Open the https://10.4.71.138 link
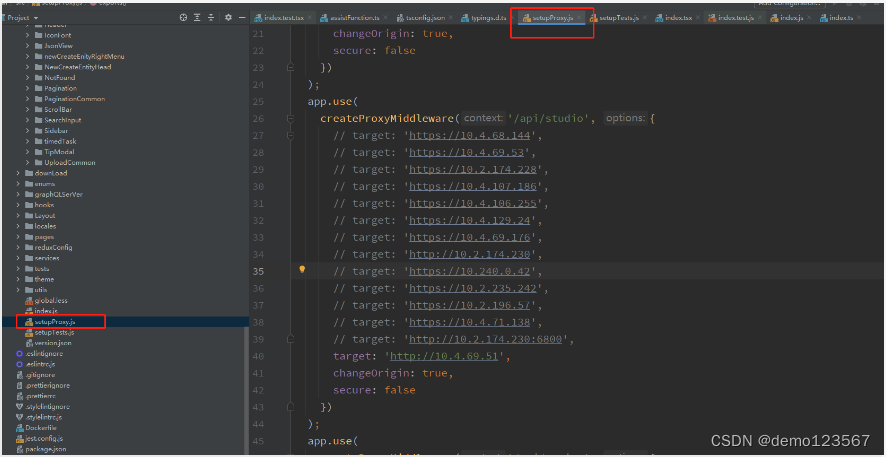The image size is (886, 457). 469,323
